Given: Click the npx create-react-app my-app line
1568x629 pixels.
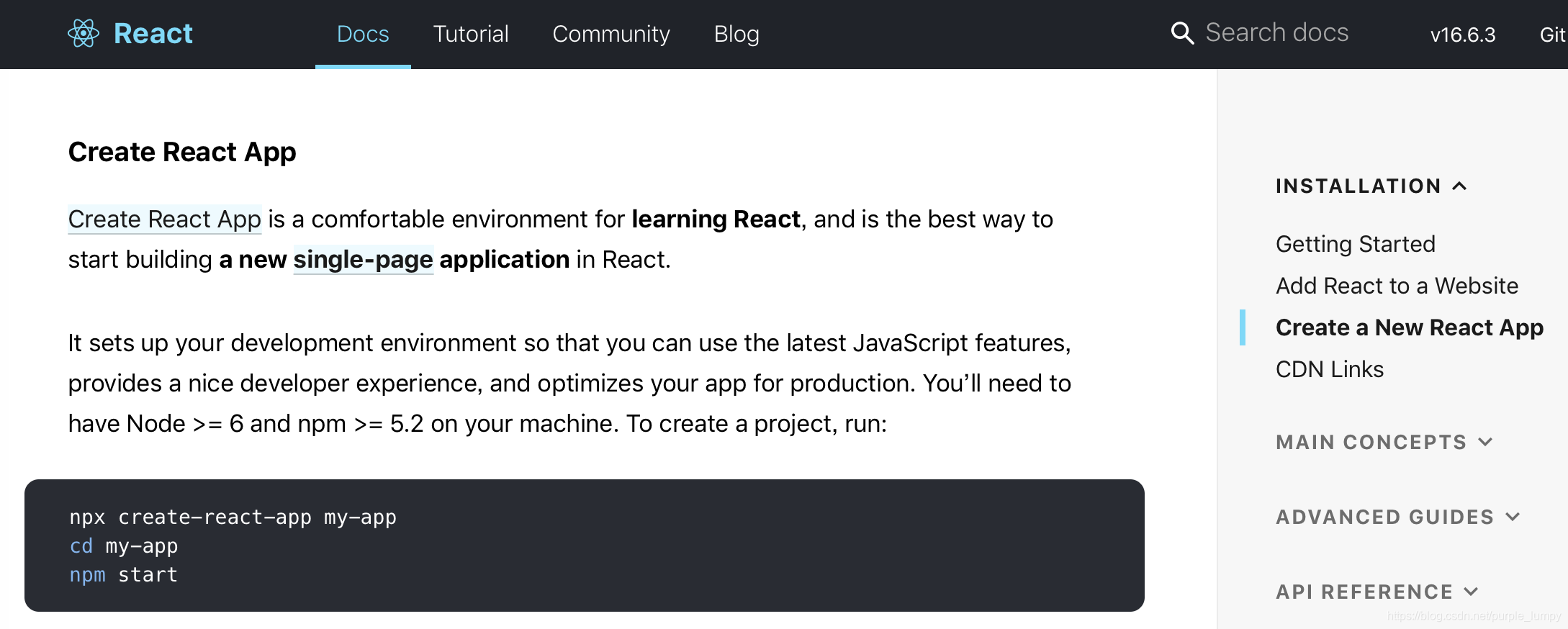Looking at the screenshot, I should tap(233, 517).
